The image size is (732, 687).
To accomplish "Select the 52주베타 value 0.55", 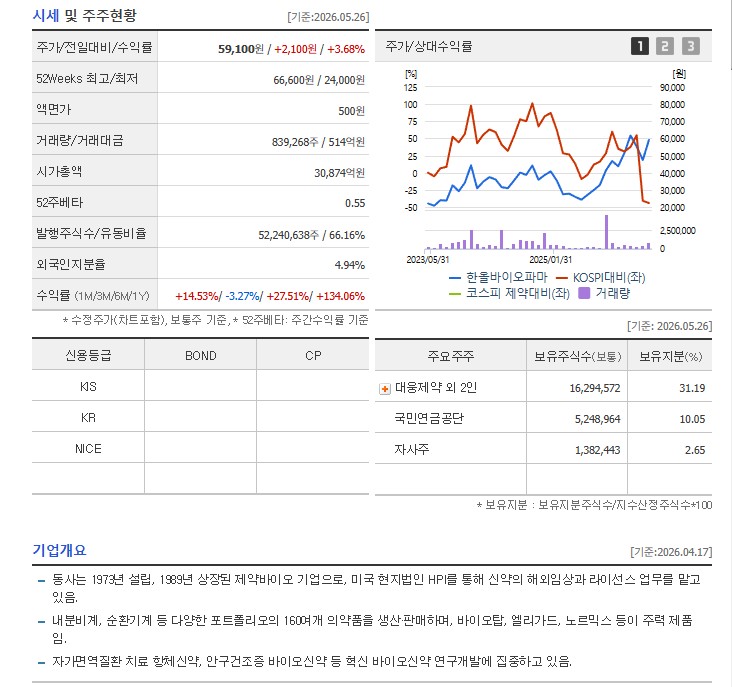I will pos(355,203).
